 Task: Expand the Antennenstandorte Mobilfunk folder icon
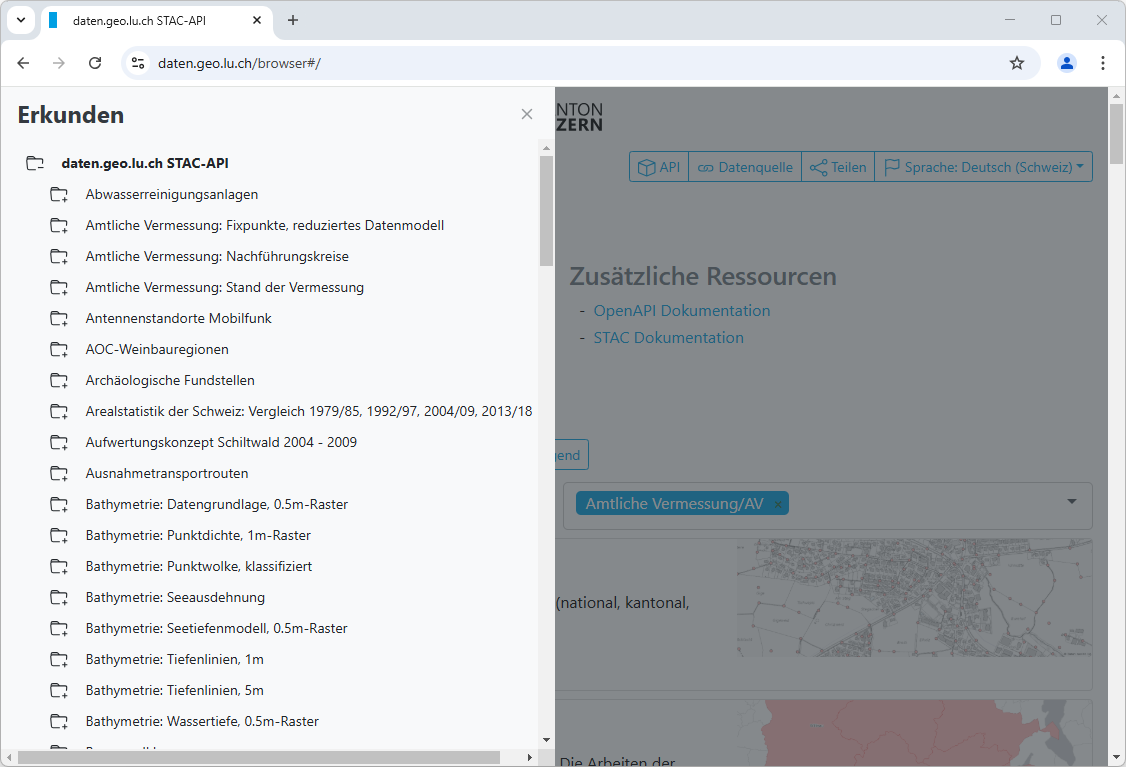click(59, 319)
